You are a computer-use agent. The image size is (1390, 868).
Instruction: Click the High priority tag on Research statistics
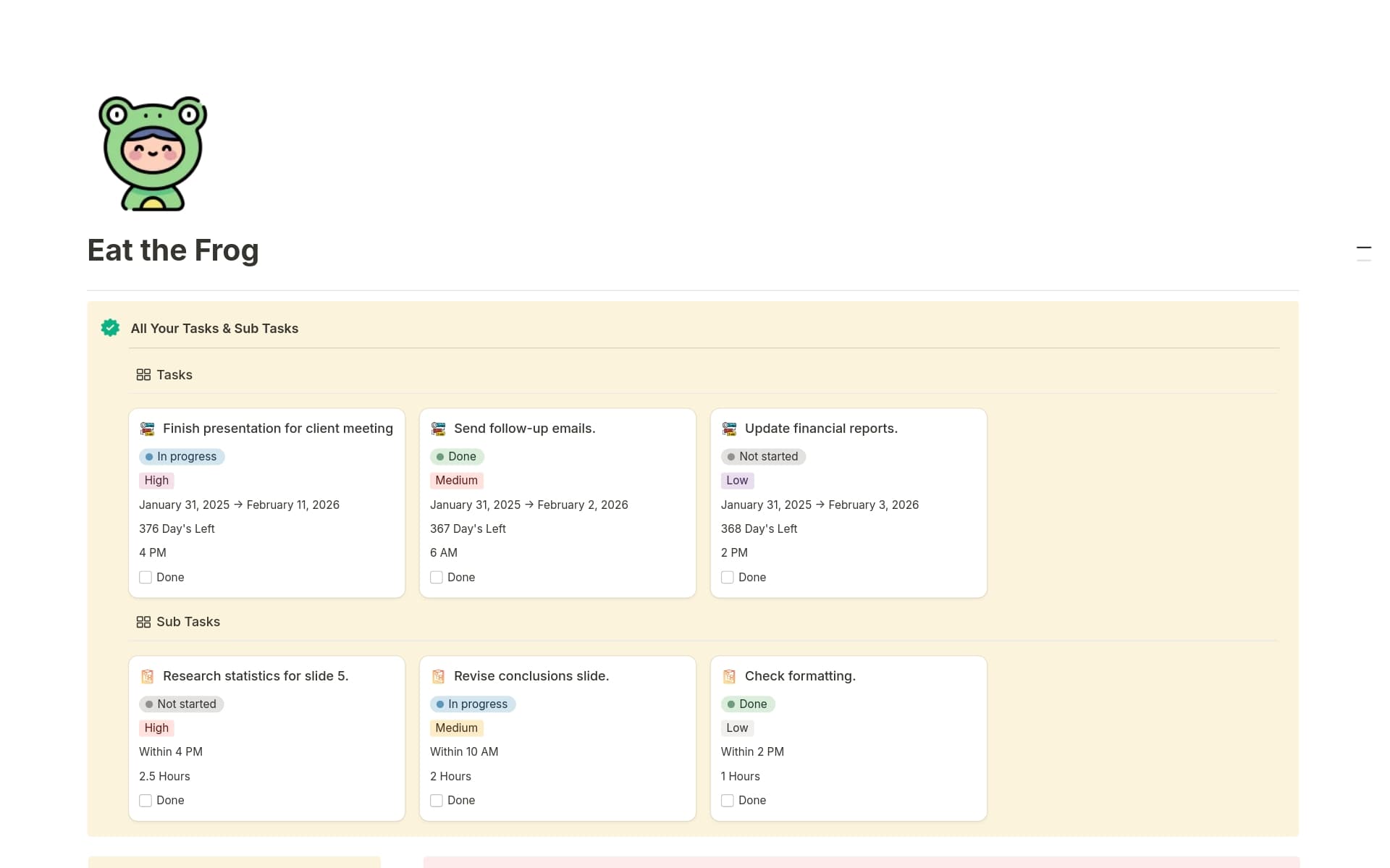point(156,728)
